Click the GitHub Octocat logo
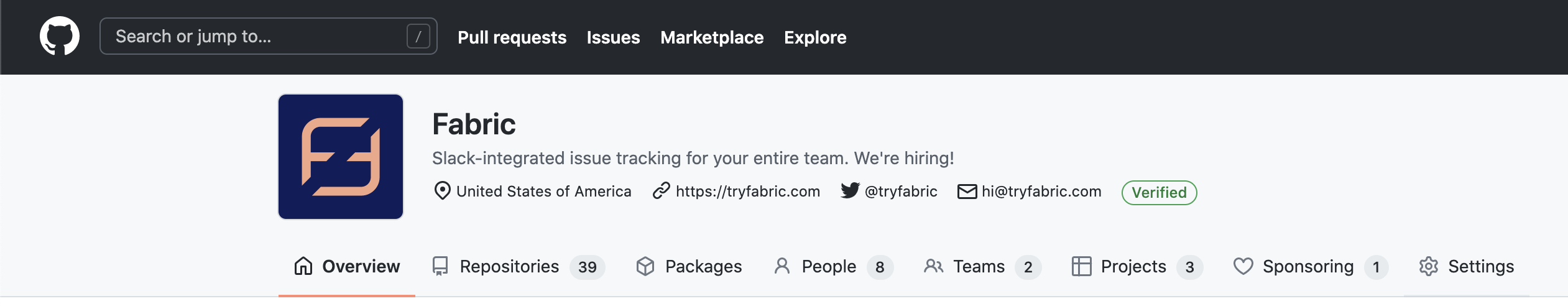1568x306 pixels. [x=60, y=36]
